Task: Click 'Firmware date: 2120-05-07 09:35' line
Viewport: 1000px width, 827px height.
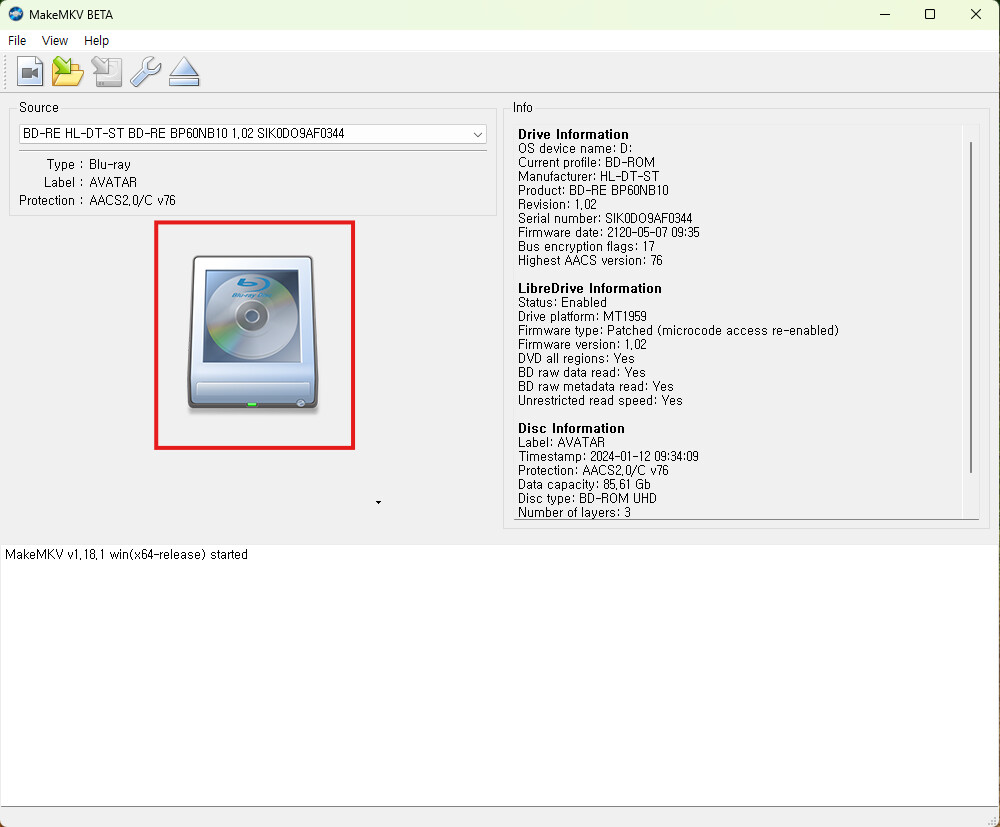Action: tap(608, 233)
